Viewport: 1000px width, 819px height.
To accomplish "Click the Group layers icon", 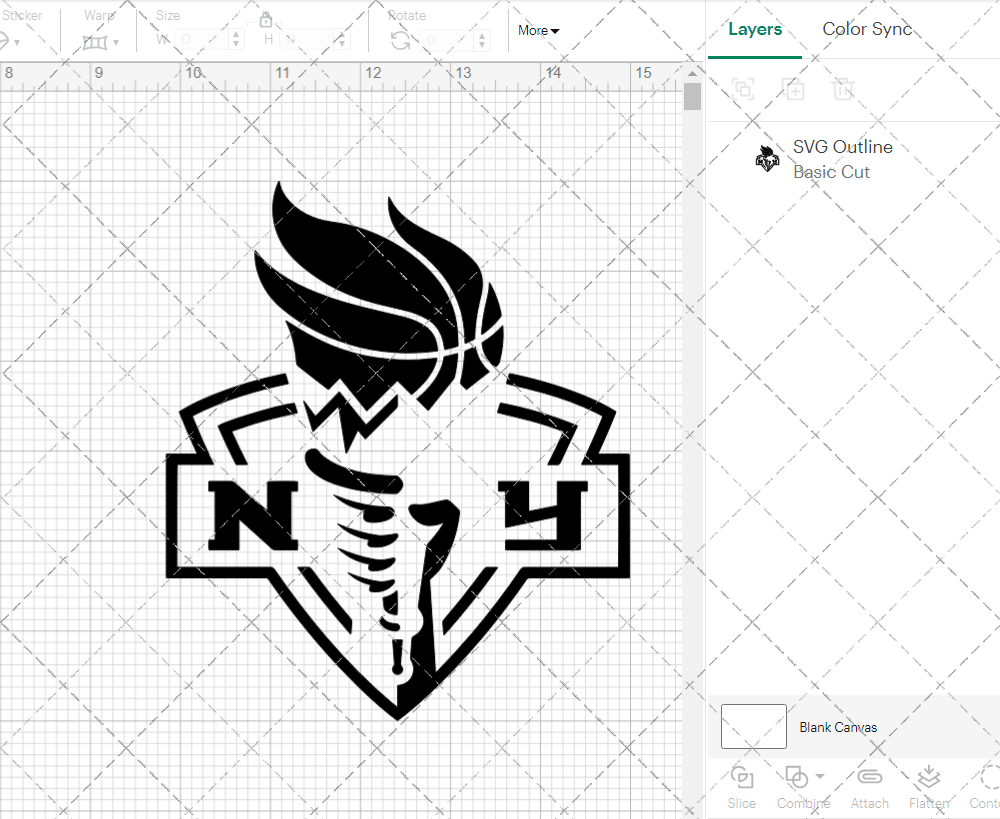I will 742,89.
